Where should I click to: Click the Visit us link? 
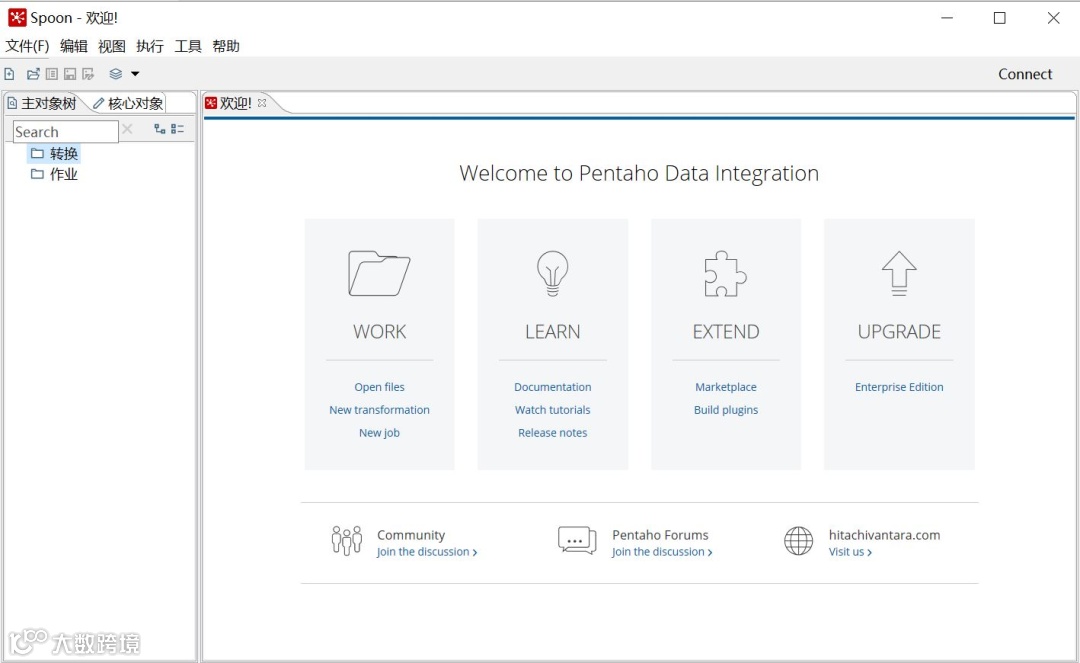850,551
